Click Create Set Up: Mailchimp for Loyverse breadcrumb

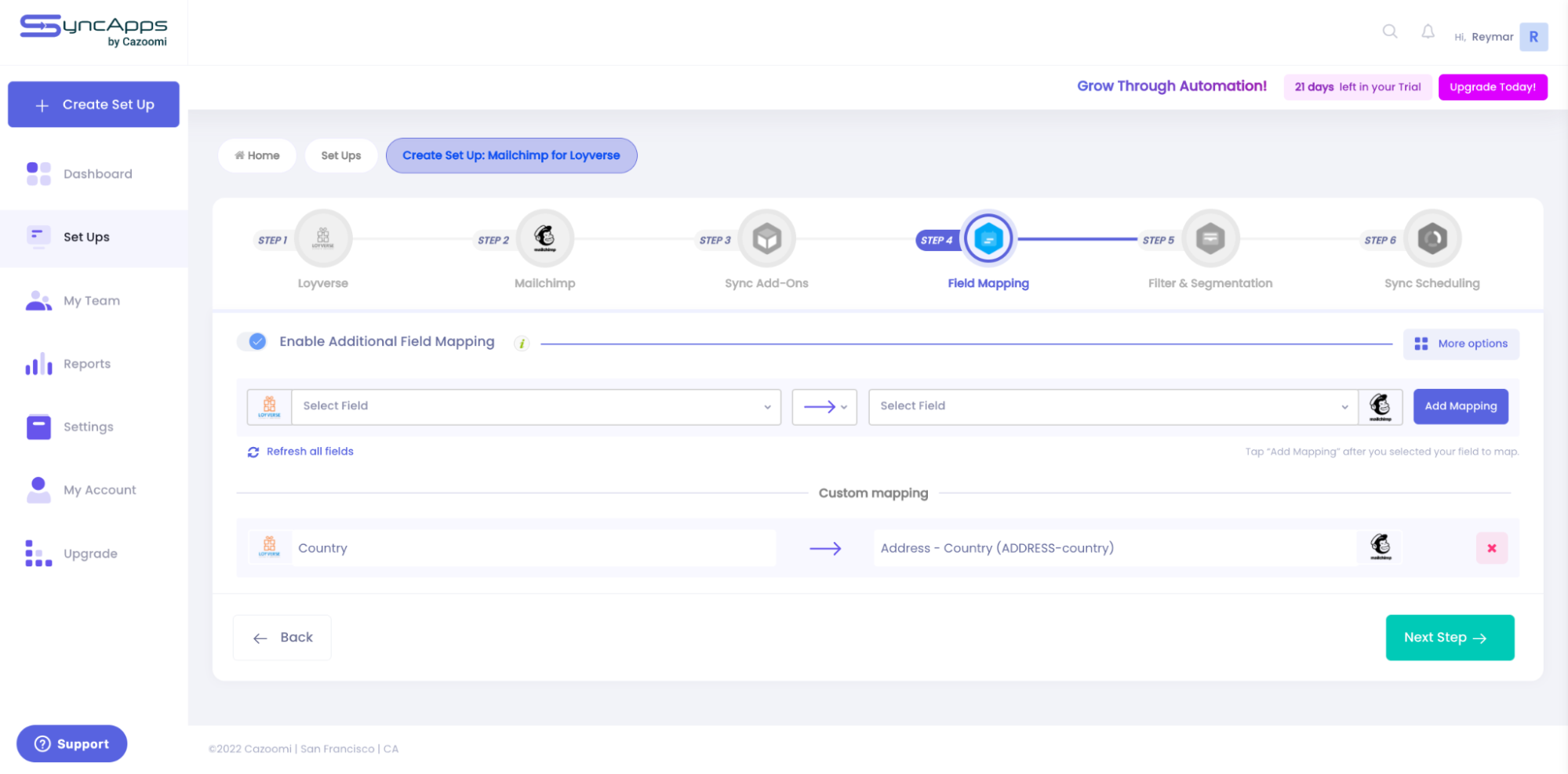click(511, 155)
